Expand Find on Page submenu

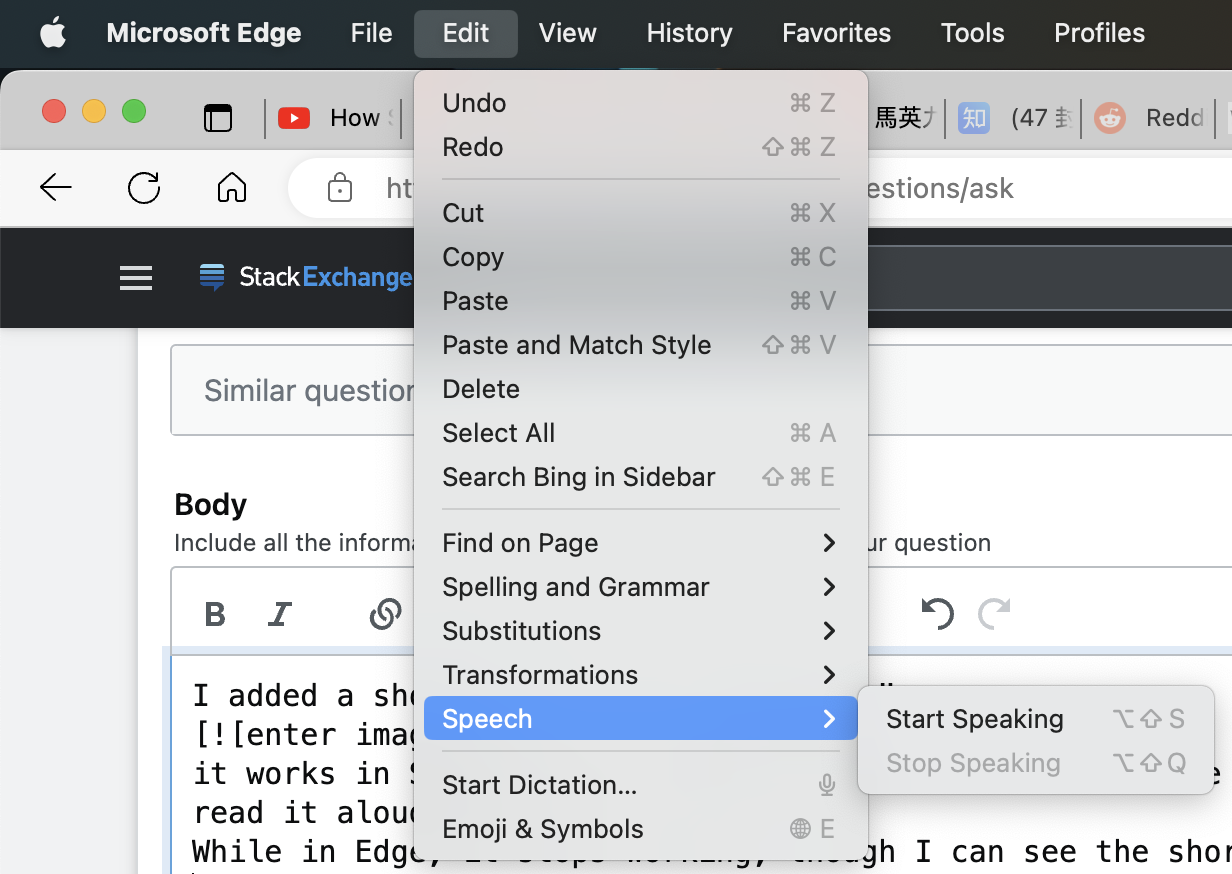[x=641, y=543]
